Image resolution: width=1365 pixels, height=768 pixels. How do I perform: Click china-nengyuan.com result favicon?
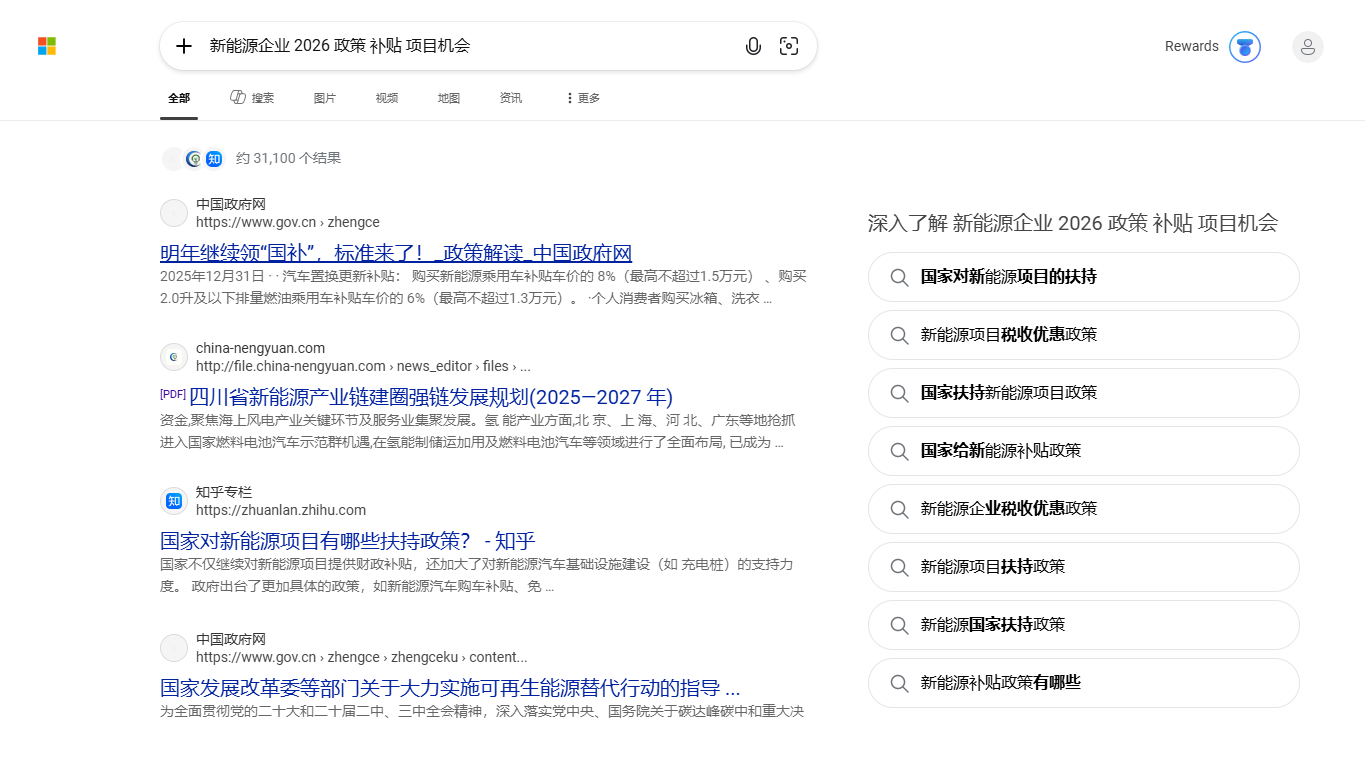174,357
